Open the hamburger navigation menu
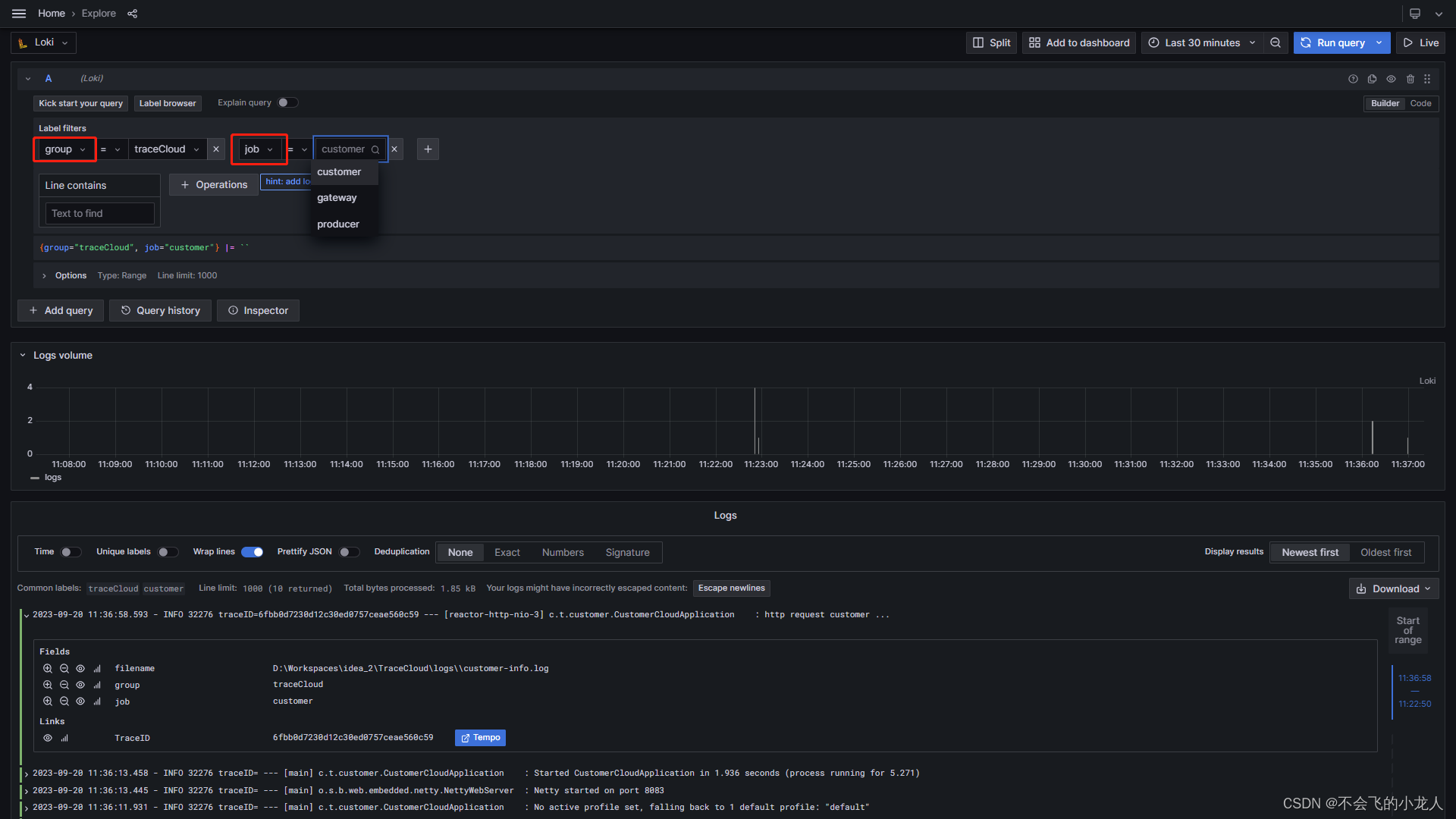 coord(19,13)
